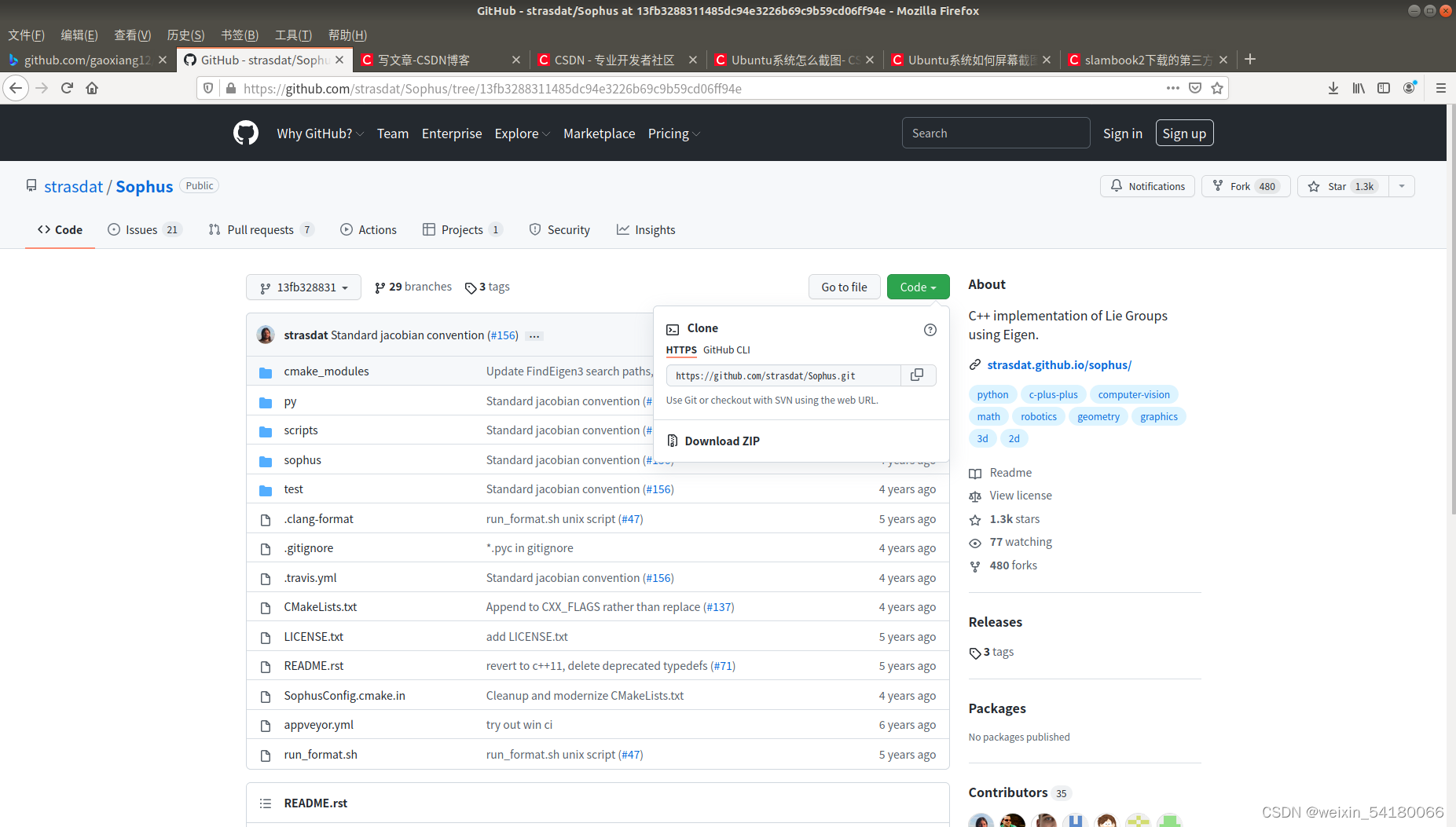Open the Projects tab
1456x827 pixels.
click(x=462, y=229)
